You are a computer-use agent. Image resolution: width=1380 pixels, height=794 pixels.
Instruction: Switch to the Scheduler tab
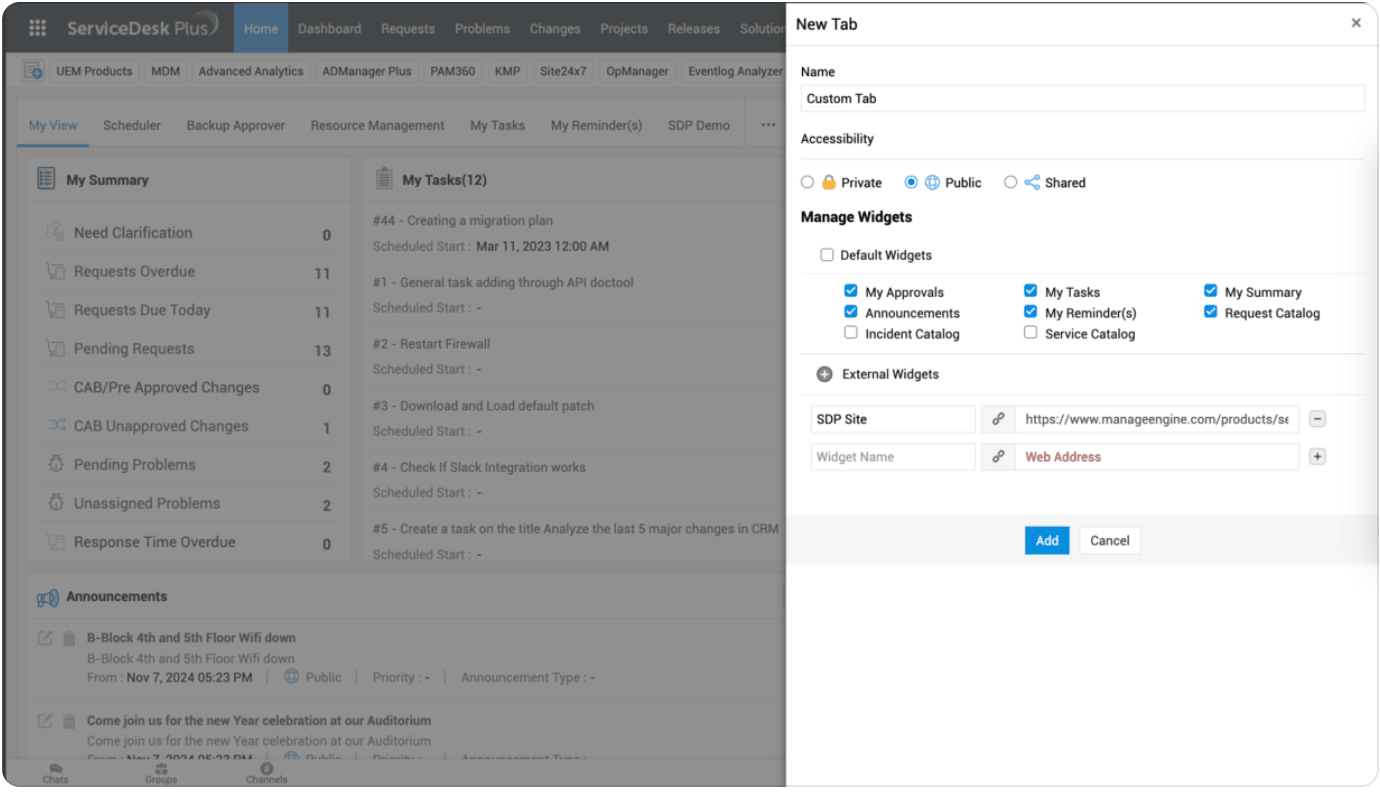[x=132, y=125]
